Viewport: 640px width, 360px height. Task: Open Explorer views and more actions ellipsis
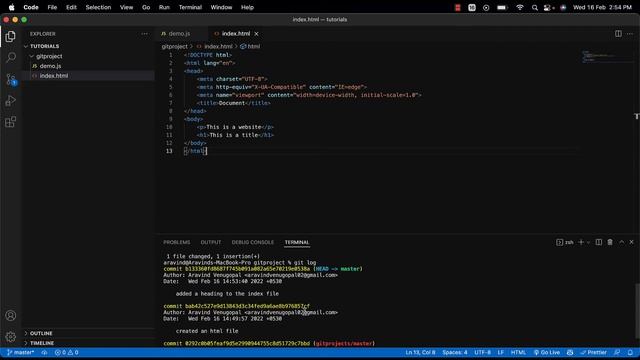pos(144,34)
